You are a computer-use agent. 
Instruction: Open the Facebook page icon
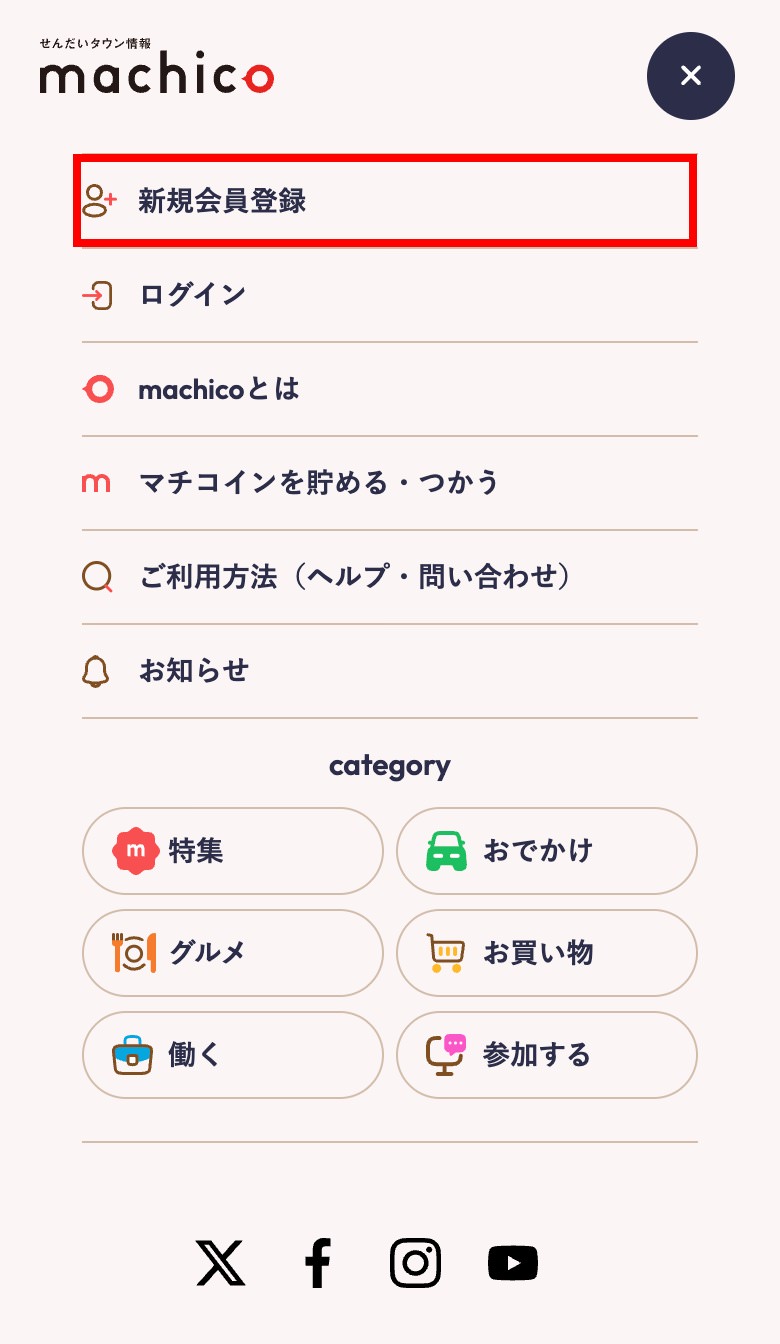click(317, 1262)
